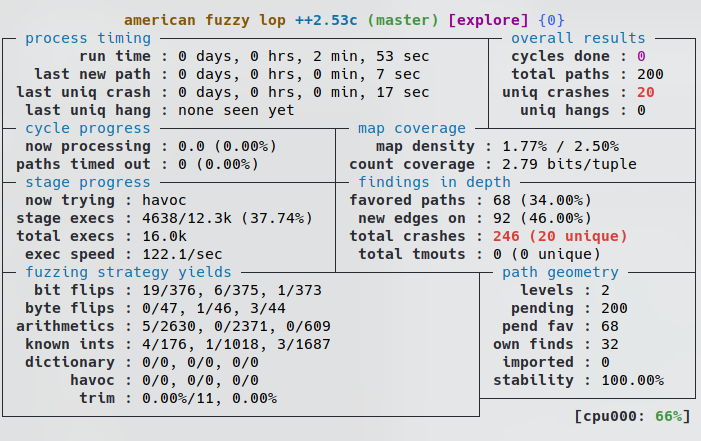Select bit flips value '19/376, 6/375, 1/373'
Image resolution: width=701 pixels, height=441 pixels.
click(x=232, y=290)
